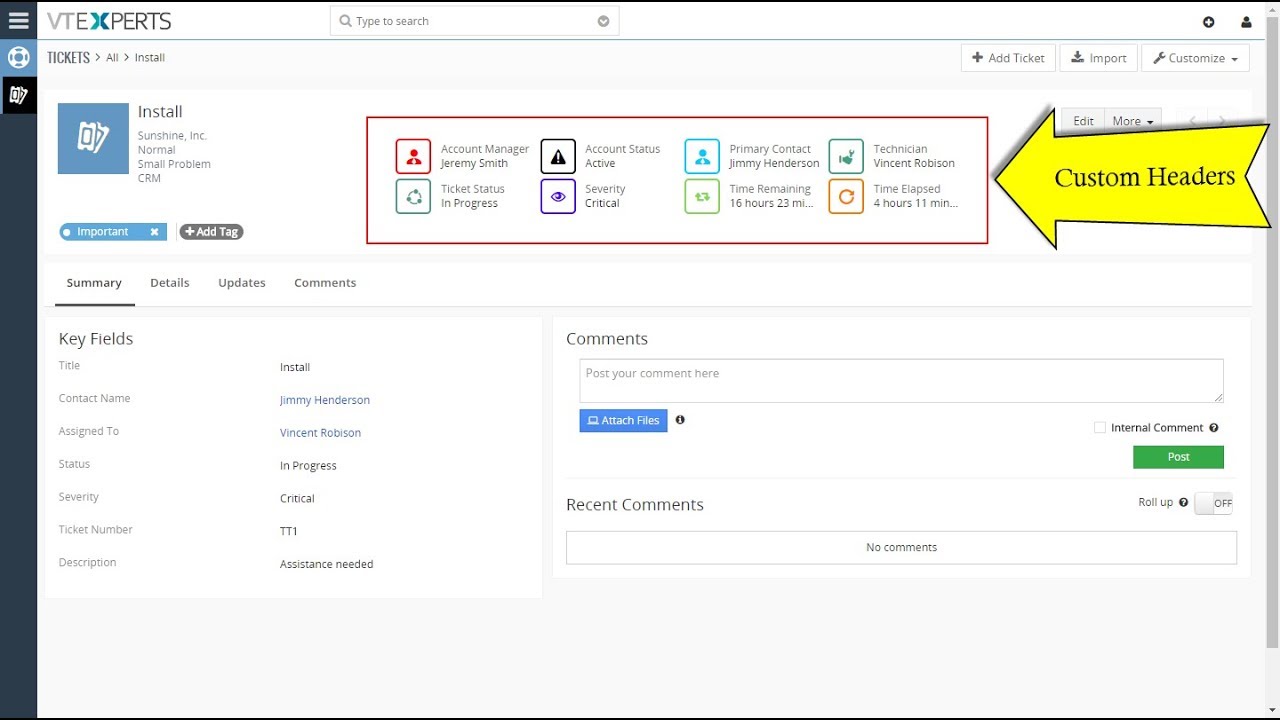Click the TT1 ticket number value
The image size is (1280, 720).
pyautogui.click(x=289, y=532)
